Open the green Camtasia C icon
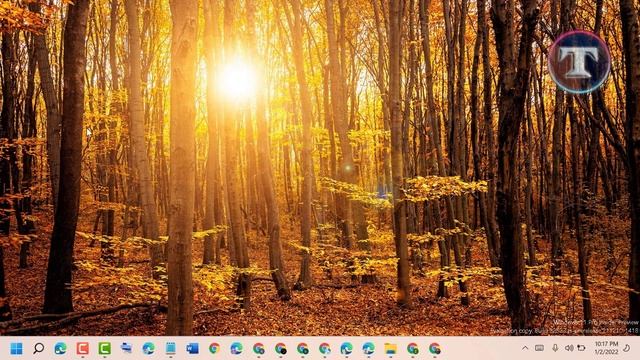640x360 pixels. coord(104,349)
